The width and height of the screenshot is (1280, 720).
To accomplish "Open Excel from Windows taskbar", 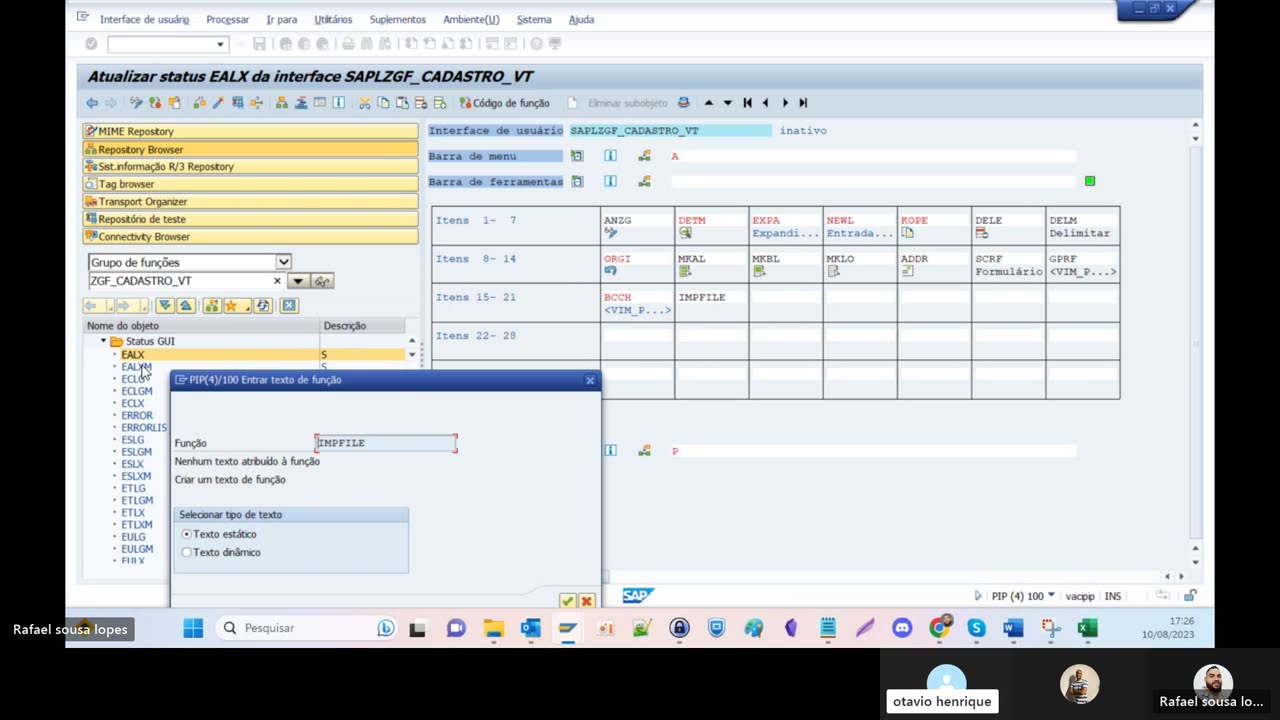I will (1087, 628).
